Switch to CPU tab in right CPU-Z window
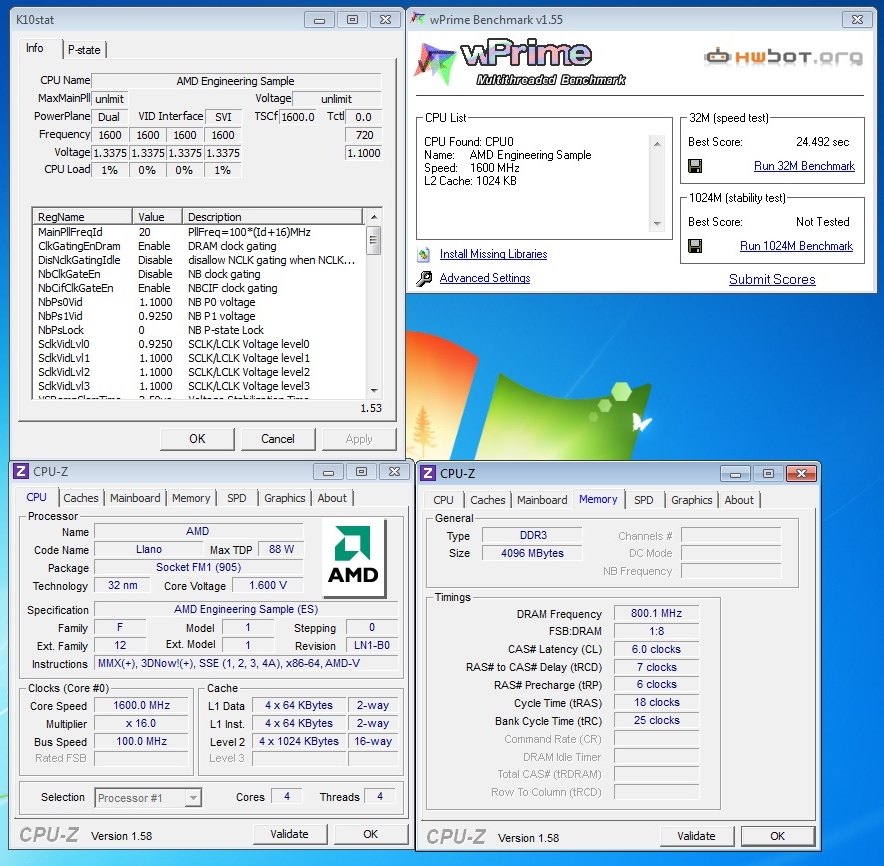This screenshot has height=866, width=884. click(443, 500)
